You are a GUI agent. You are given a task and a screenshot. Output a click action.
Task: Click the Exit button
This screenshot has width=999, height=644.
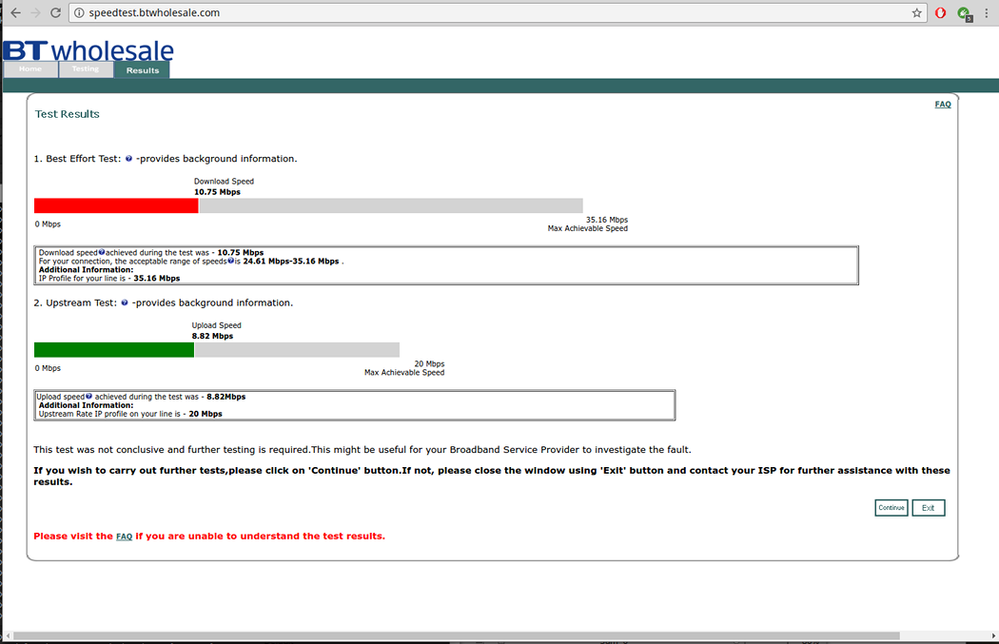pos(928,508)
